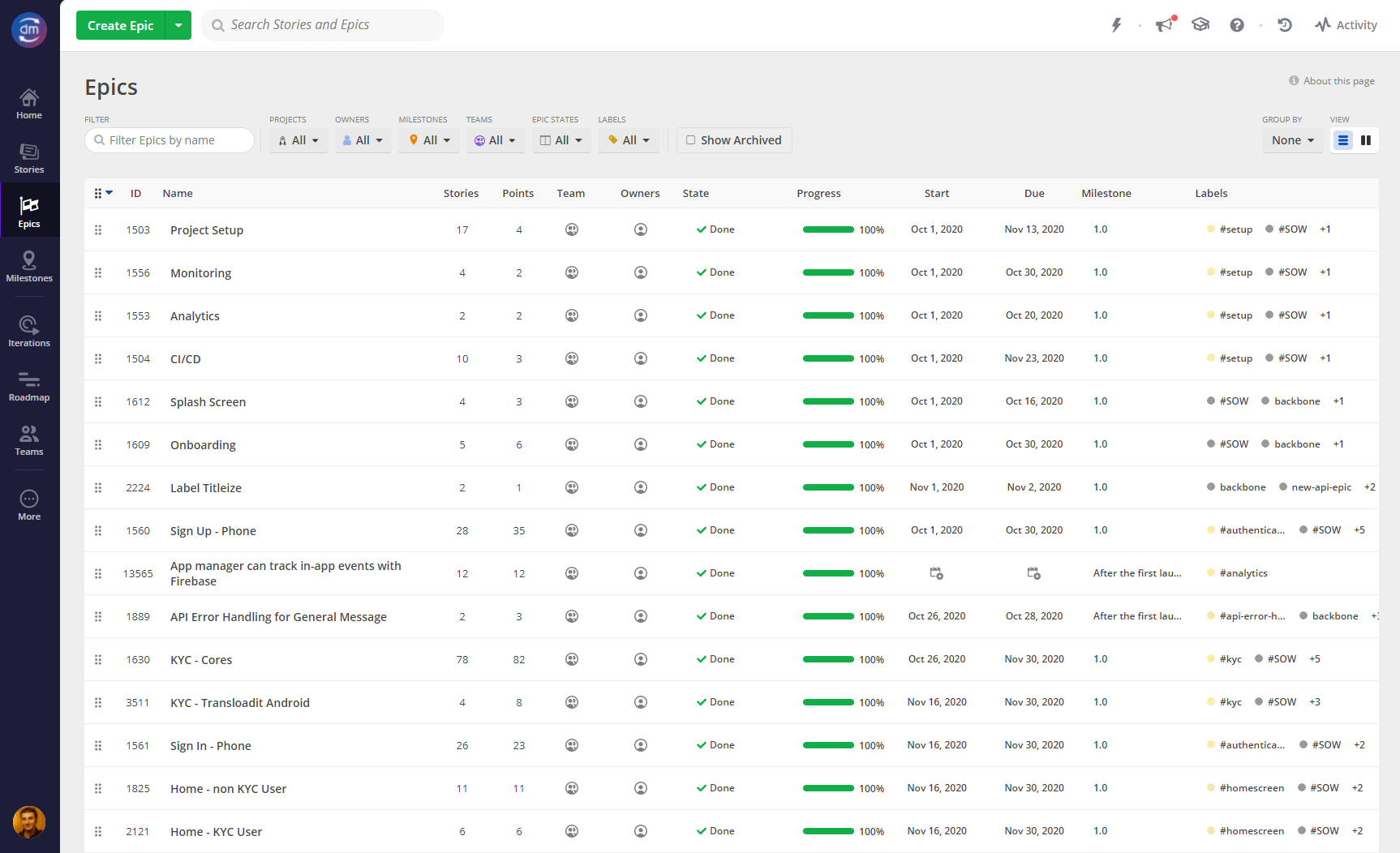
Task: Click the Create Epic button
Action: point(121,25)
